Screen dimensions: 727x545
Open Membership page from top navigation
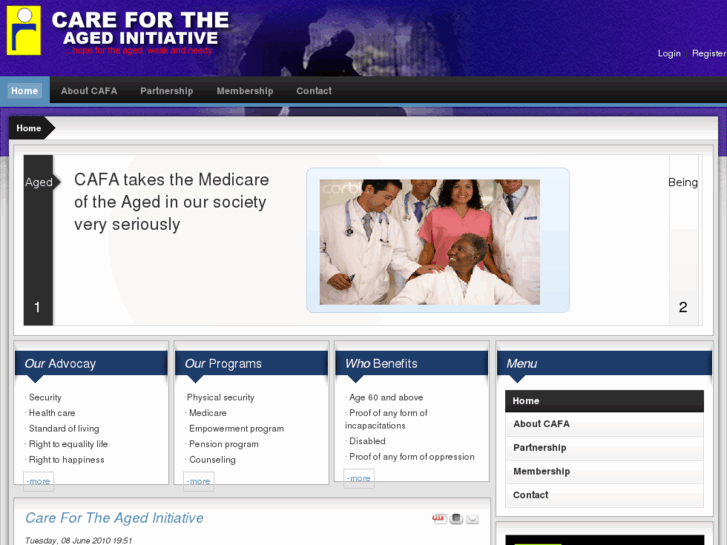pos(244,91)
